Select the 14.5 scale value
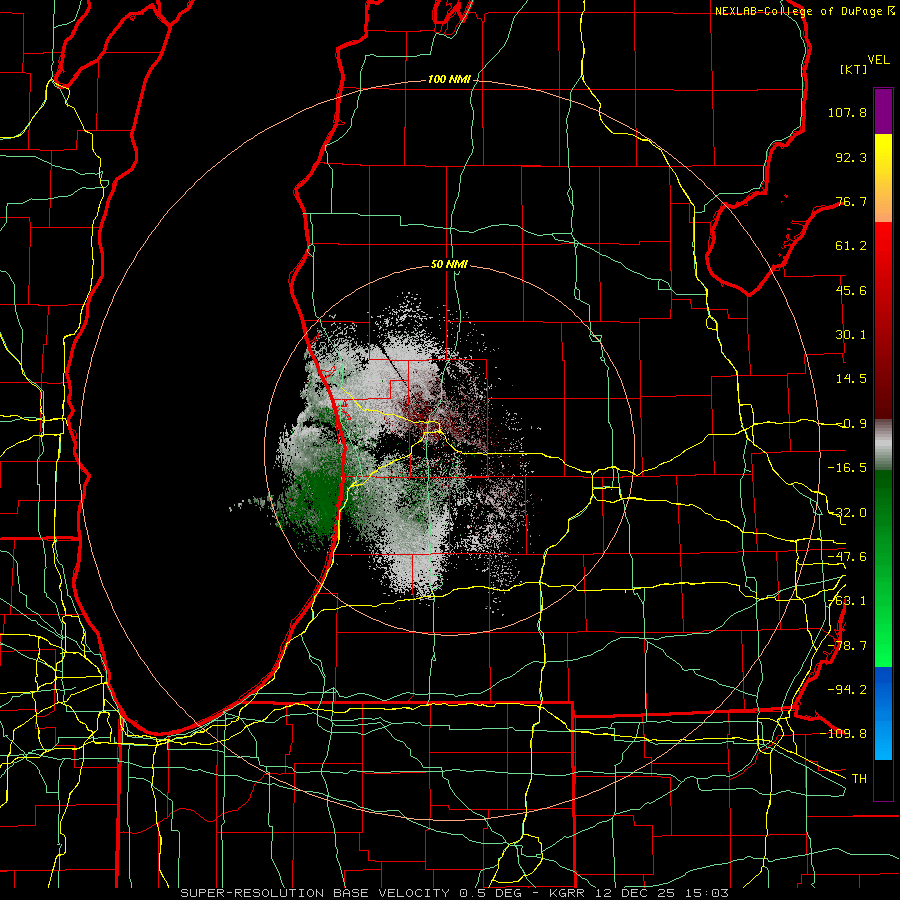This screenshot has width=900, height=900. [x=851, y=379]
